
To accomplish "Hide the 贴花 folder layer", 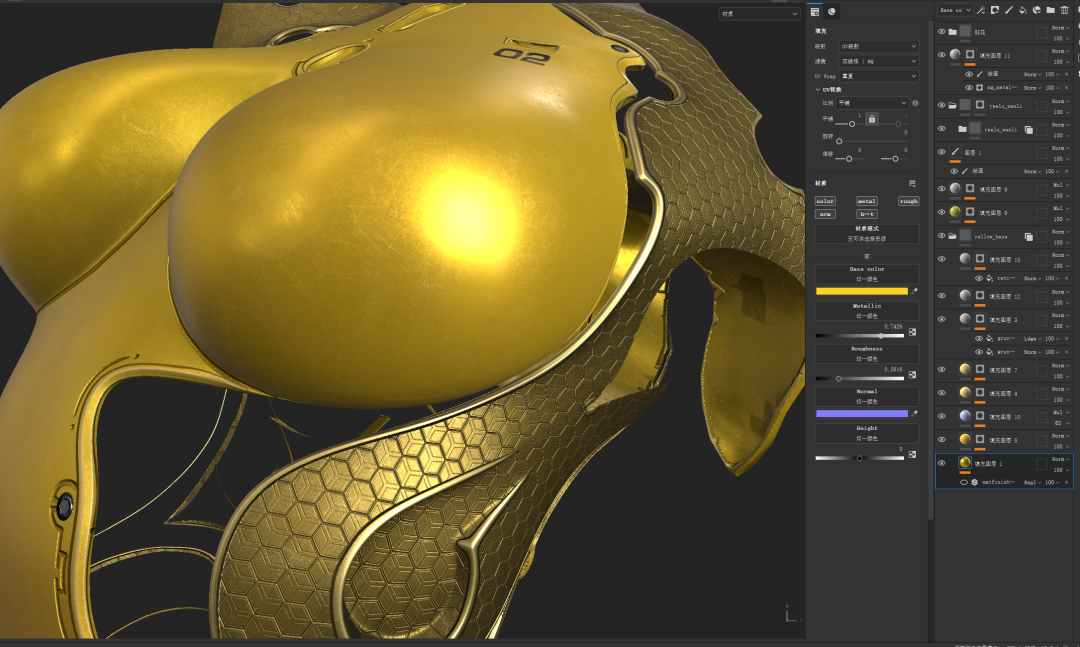I will (x=942, y=32).
